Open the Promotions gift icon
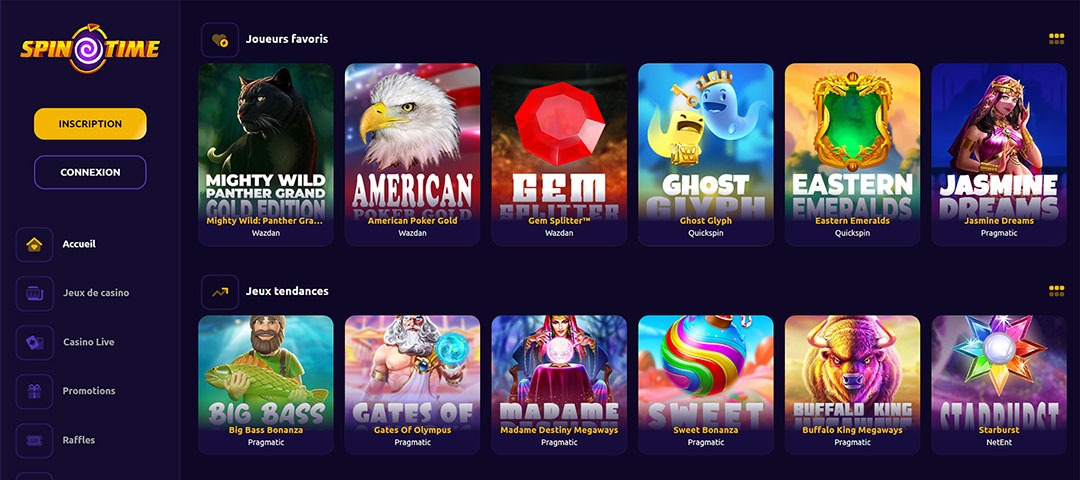 (x=34, y=391)
